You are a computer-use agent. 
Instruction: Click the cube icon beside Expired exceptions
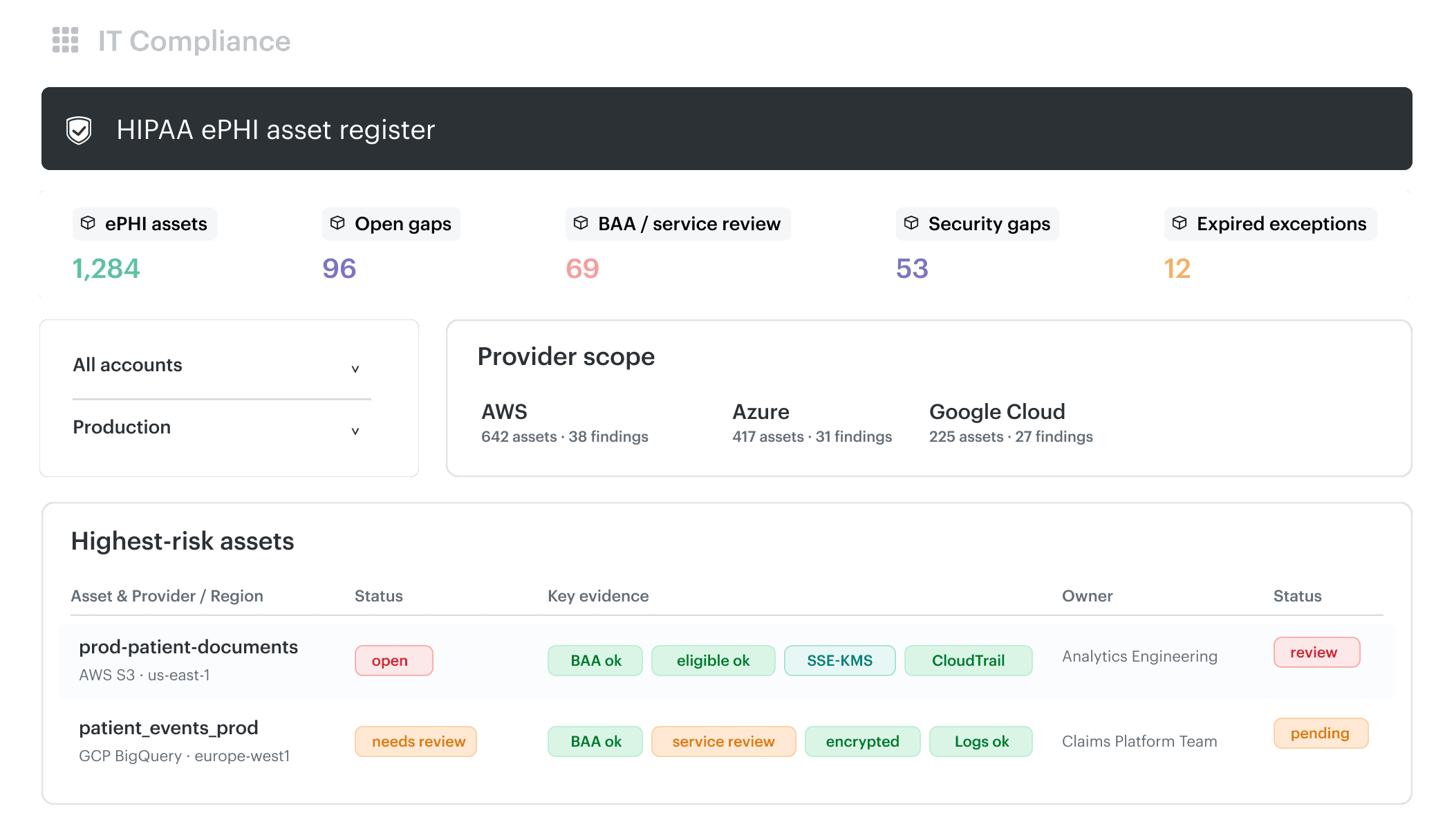tap(1180, 223)
